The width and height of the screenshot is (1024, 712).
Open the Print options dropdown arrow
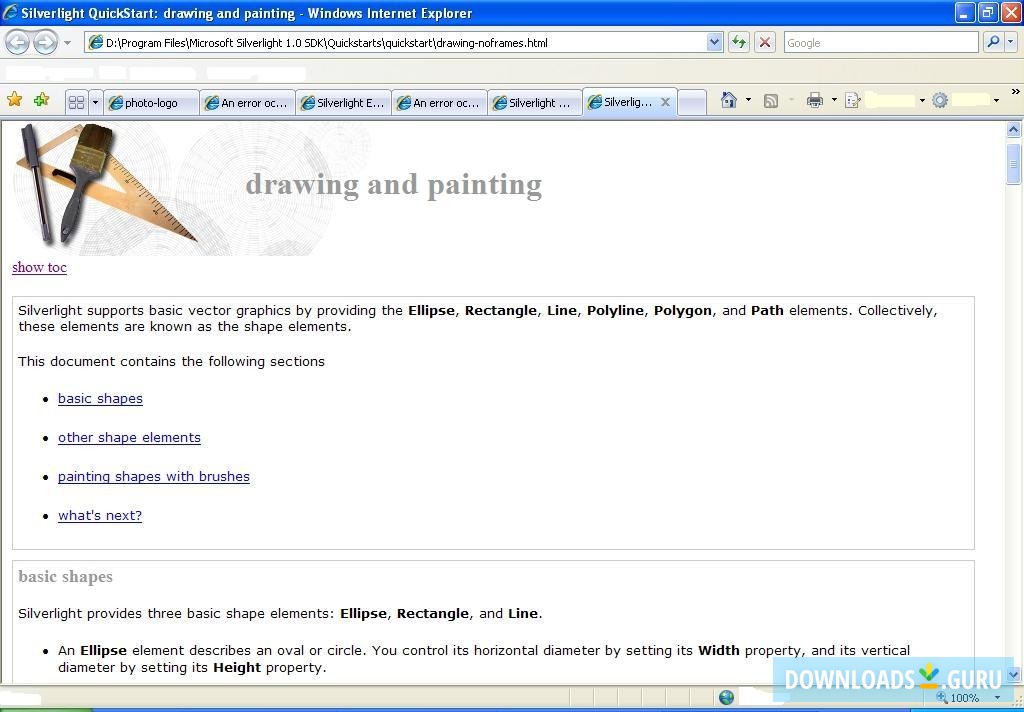pos(834,100)
